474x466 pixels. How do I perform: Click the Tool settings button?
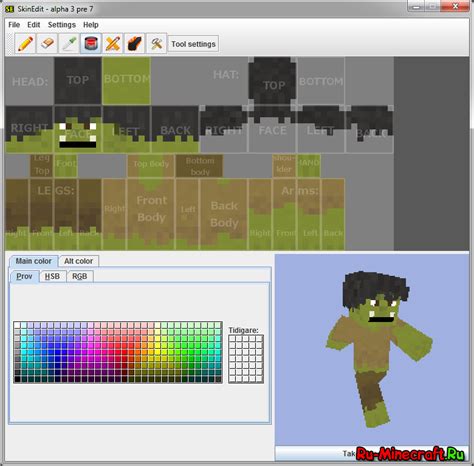click(x=193, y=44)
